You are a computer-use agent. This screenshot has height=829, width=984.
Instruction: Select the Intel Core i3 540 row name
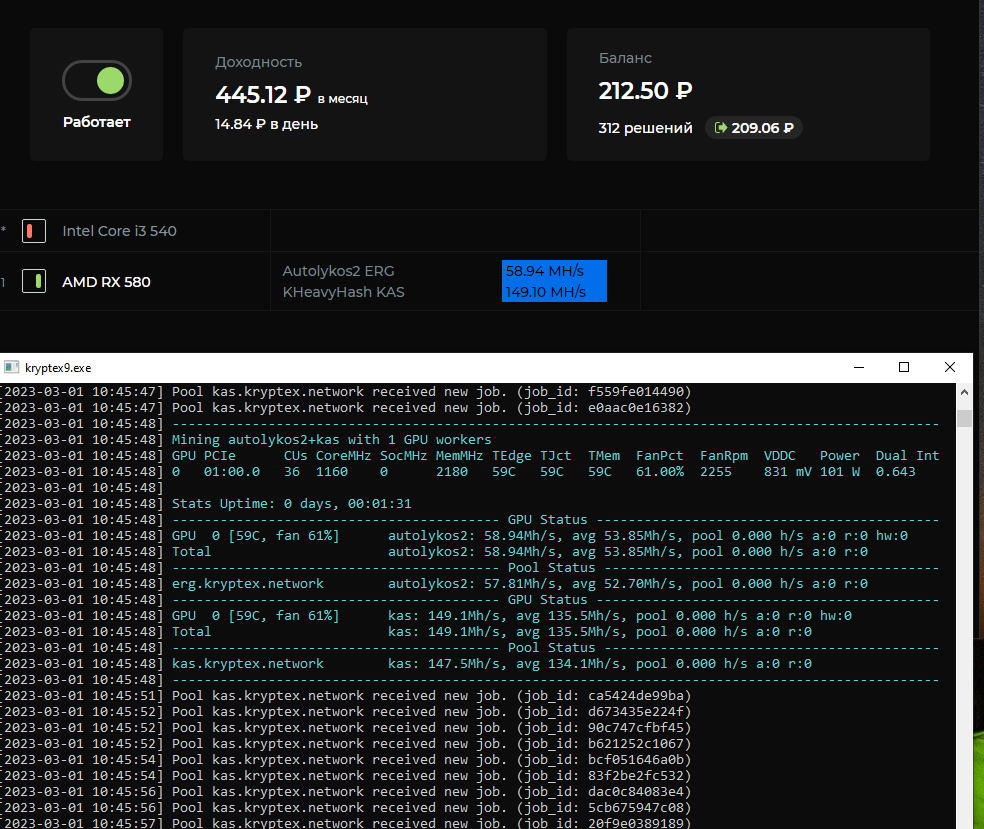point(119,231)
